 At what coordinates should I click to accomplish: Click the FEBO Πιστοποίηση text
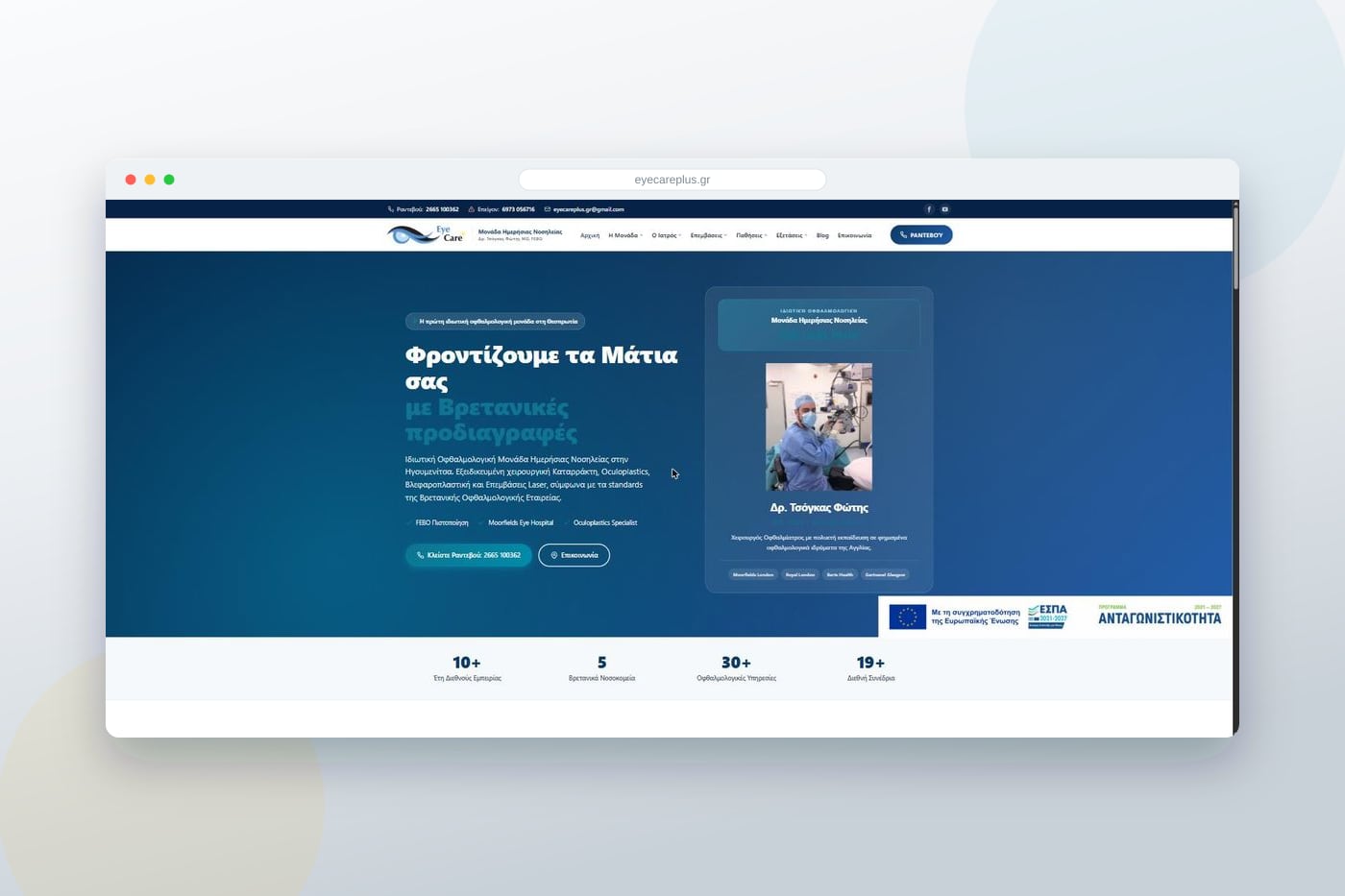point(442,522)
